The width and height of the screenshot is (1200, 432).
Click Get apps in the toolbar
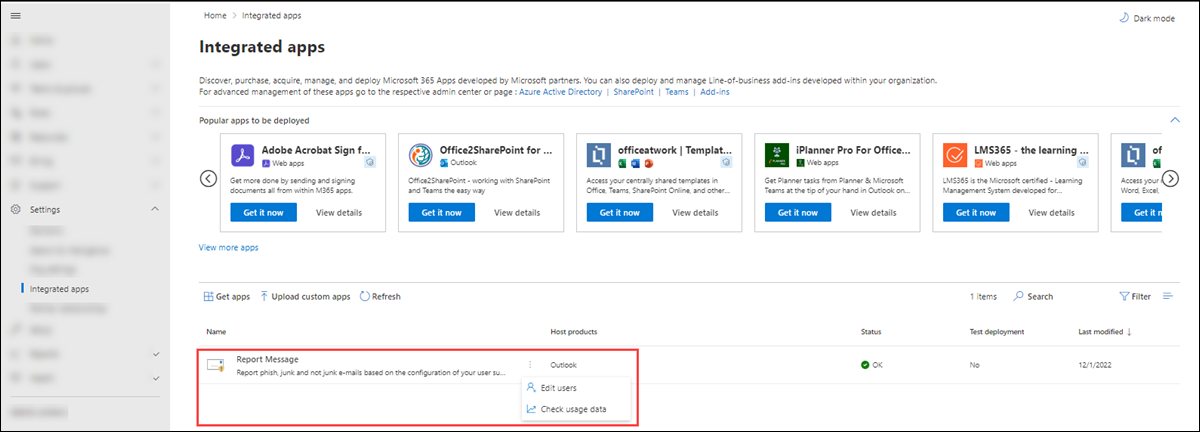(x=226, y=297)
